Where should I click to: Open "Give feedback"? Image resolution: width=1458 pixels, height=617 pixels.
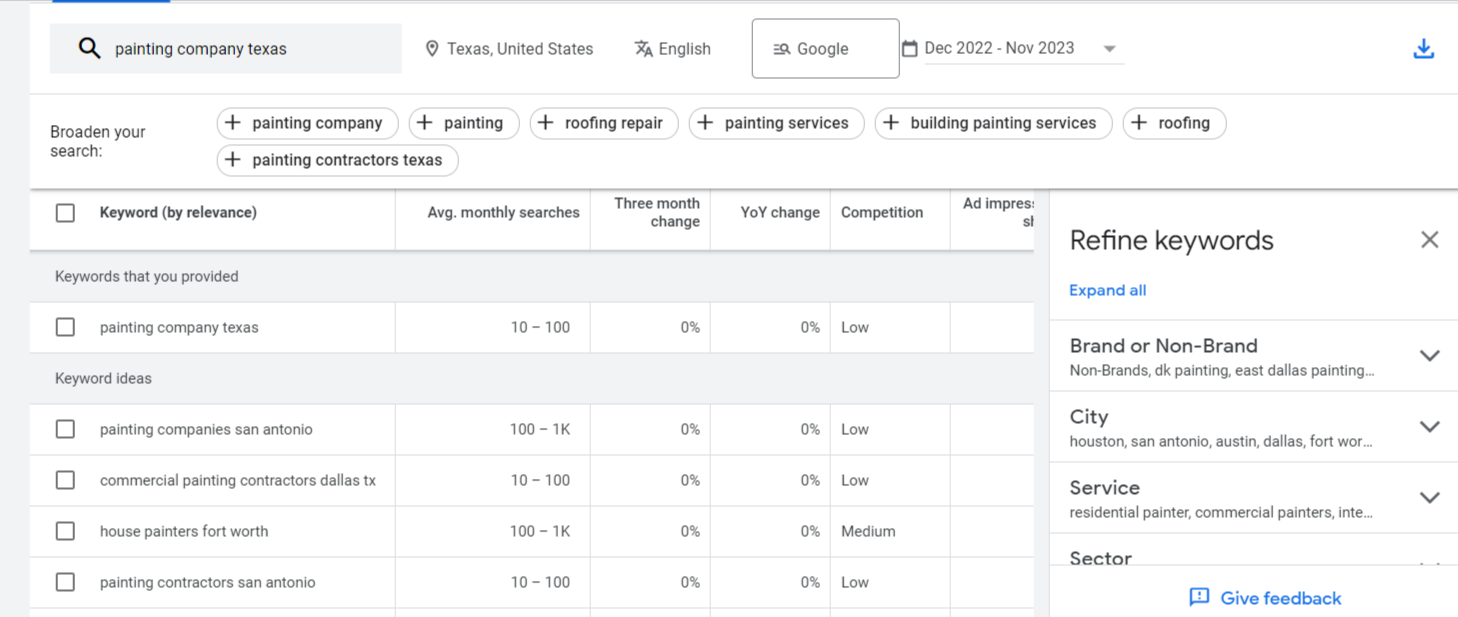(1279, 597)
